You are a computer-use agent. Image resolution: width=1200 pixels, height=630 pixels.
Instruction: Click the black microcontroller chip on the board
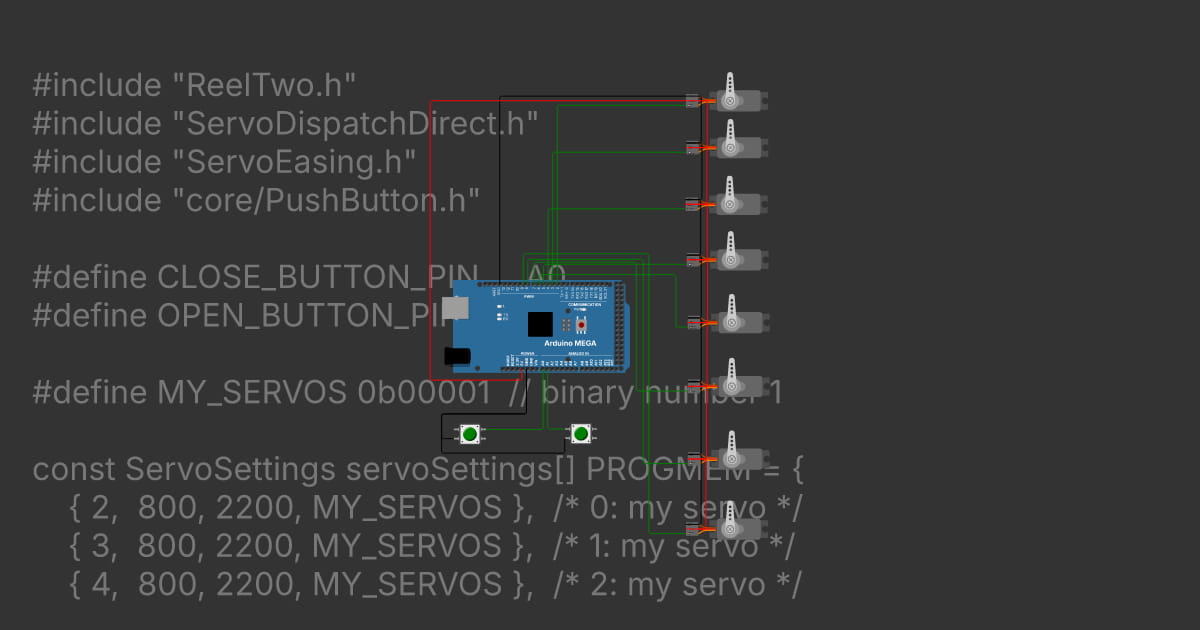coord(540,324)
